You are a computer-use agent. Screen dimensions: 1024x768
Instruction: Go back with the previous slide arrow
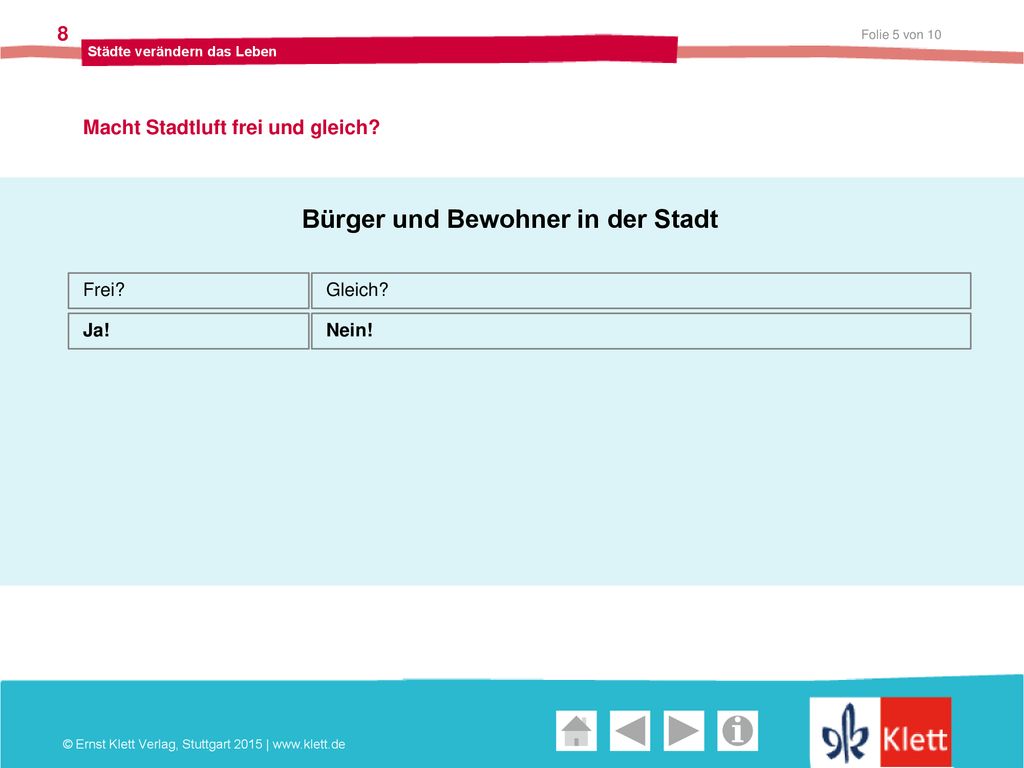coord(630,731)
